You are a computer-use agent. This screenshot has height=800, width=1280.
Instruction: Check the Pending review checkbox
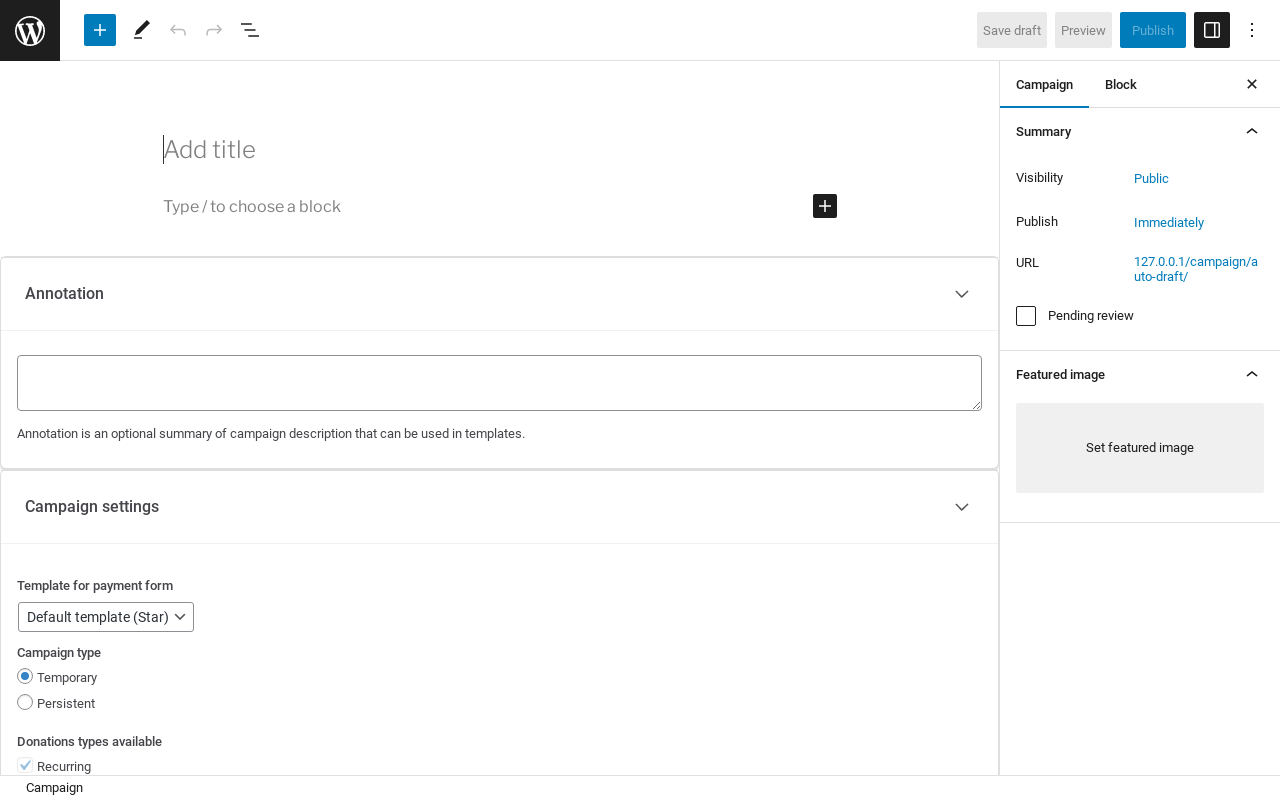pyautogui.click(x=1026, y=316)
